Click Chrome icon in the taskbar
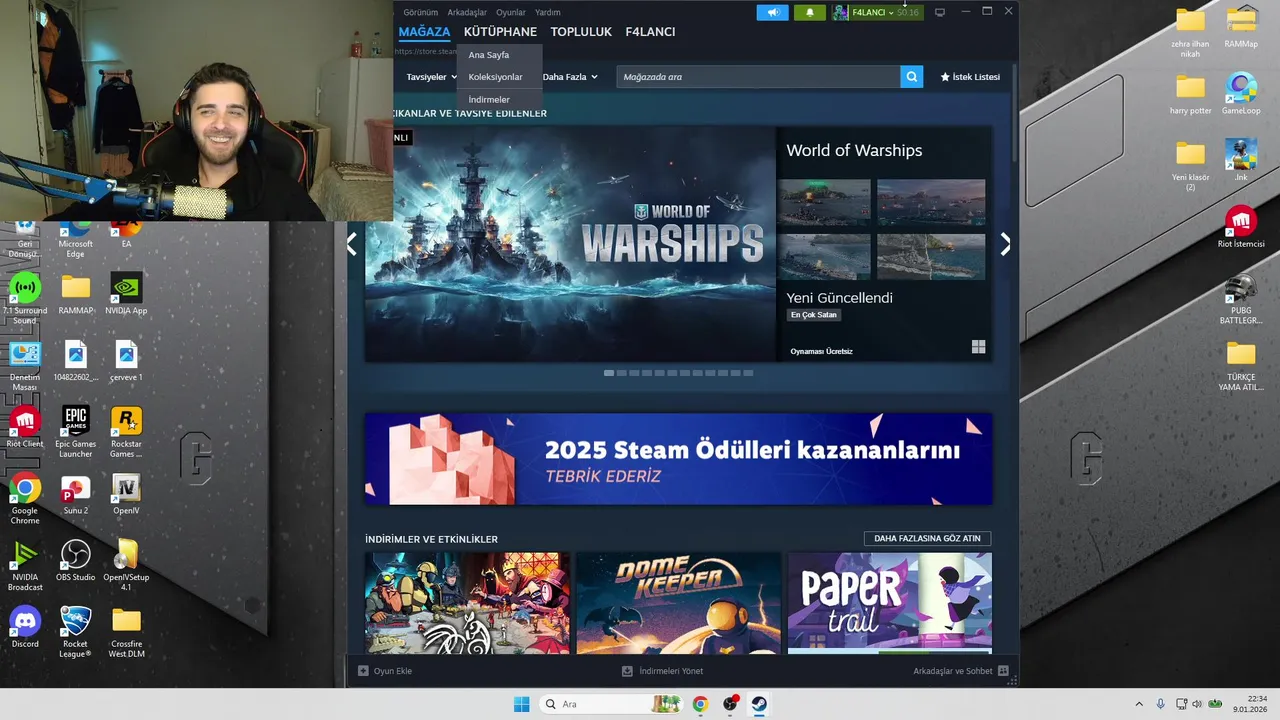1280x720 pixels. (x=700, y=704)
